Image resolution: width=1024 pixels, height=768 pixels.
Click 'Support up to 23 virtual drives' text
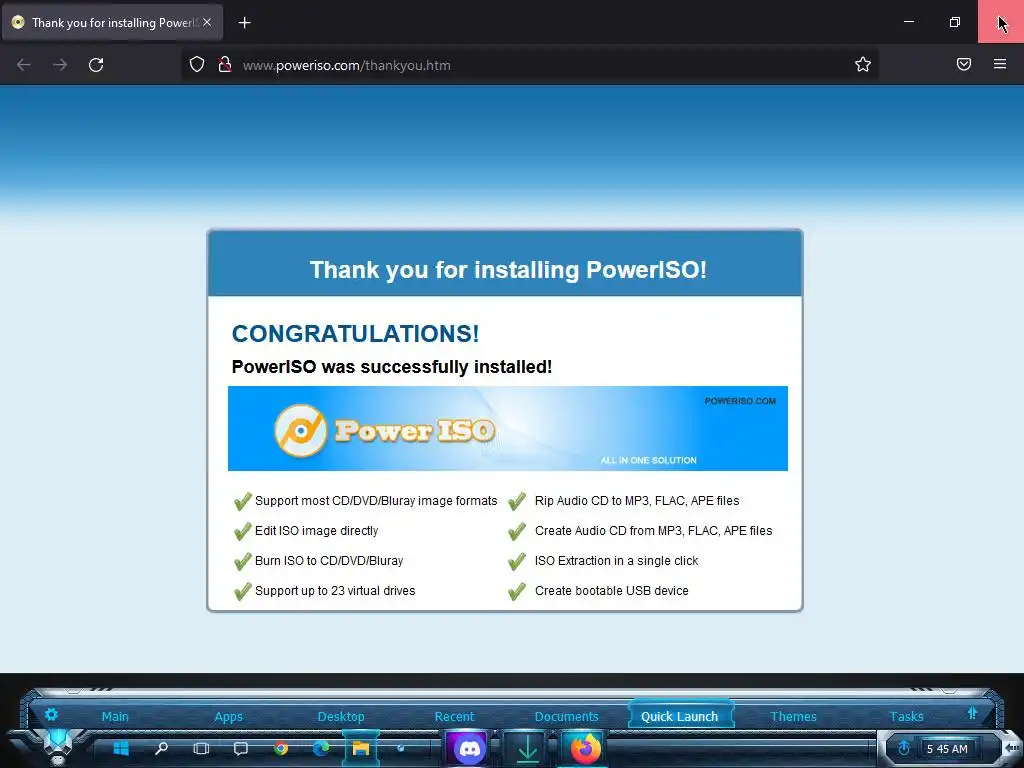pyautogui.click(x=335, y=590)
